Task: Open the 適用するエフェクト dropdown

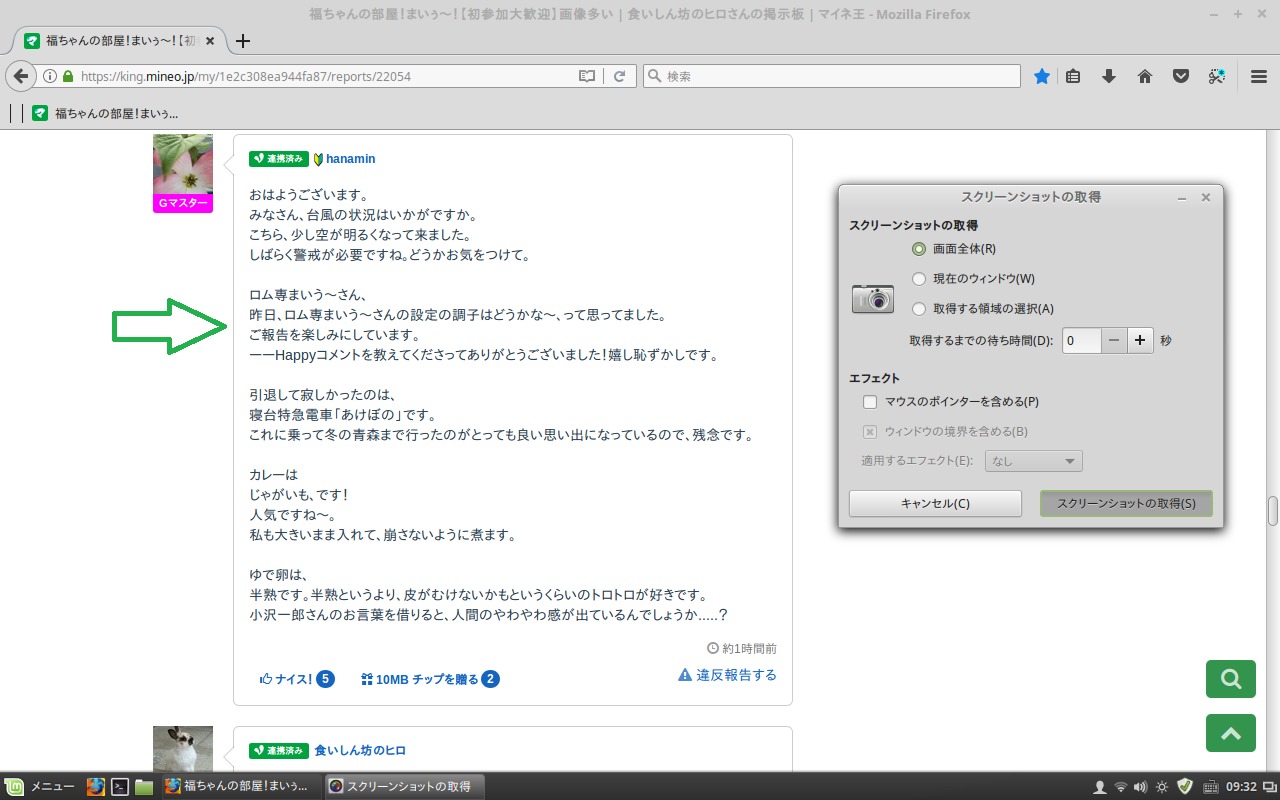Action: point(1033,461)
